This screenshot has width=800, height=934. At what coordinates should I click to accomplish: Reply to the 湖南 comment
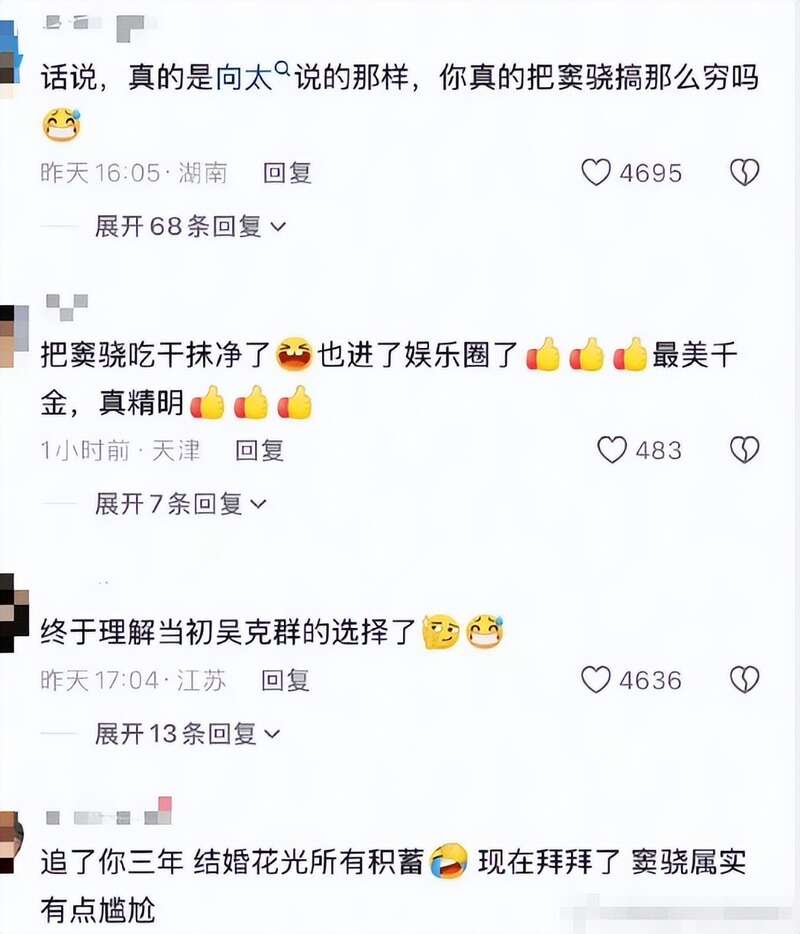287,173
